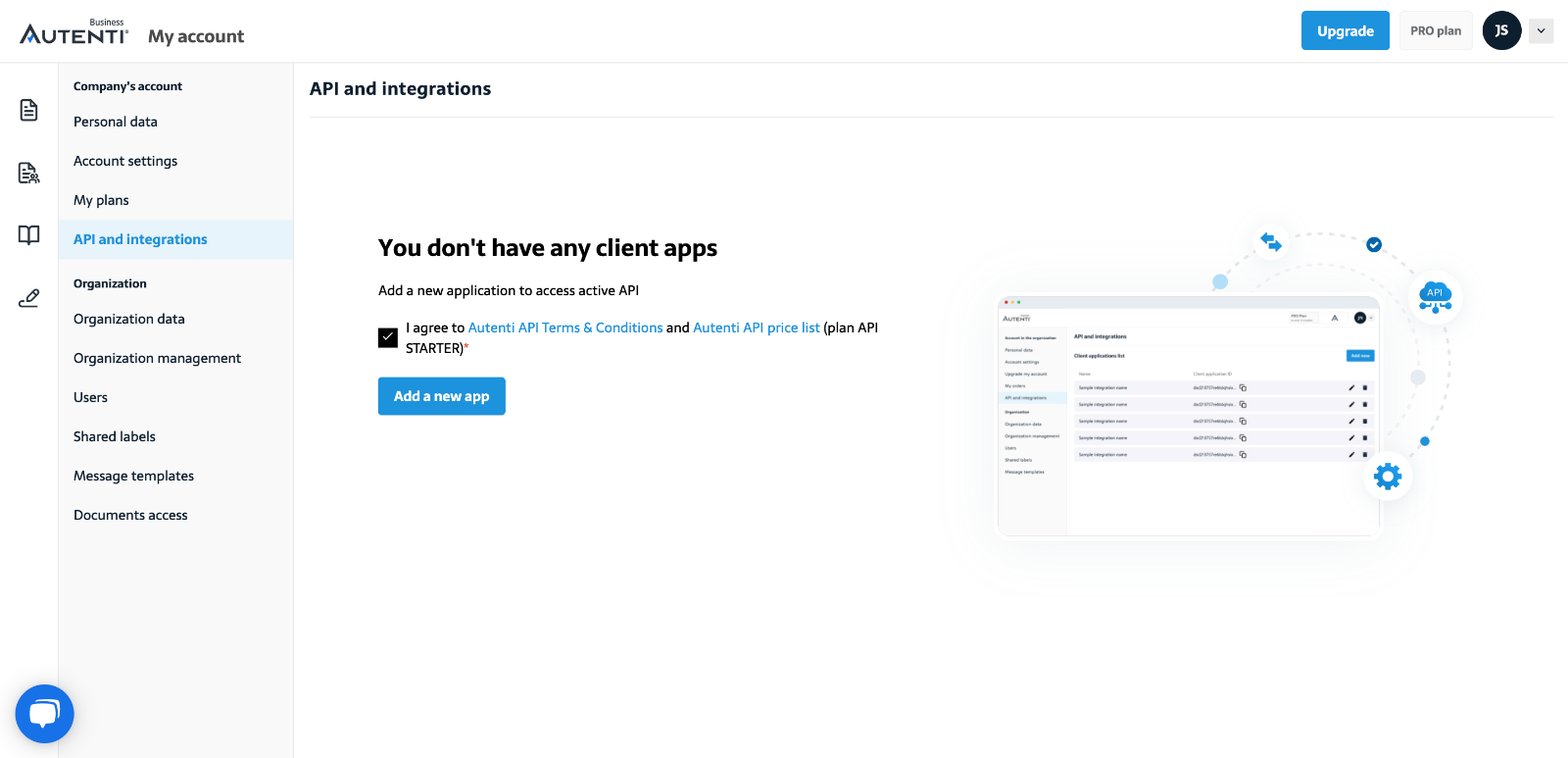Click the 'Company's account' section heading

pos(127,86)
